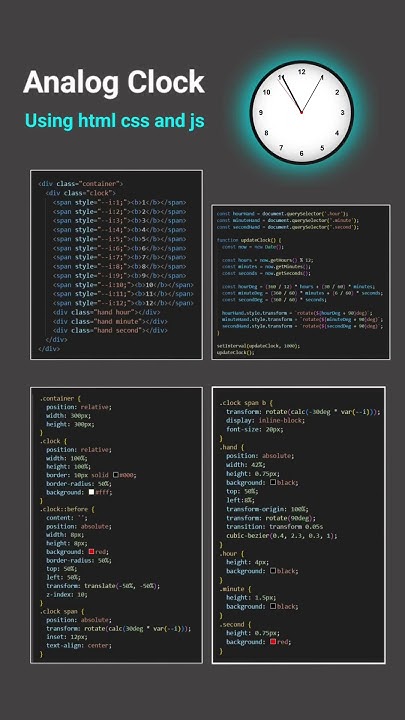405x720 pixels.
Task: Click the "Using html css and js" subtitle
Action: [x=115, y=121]
